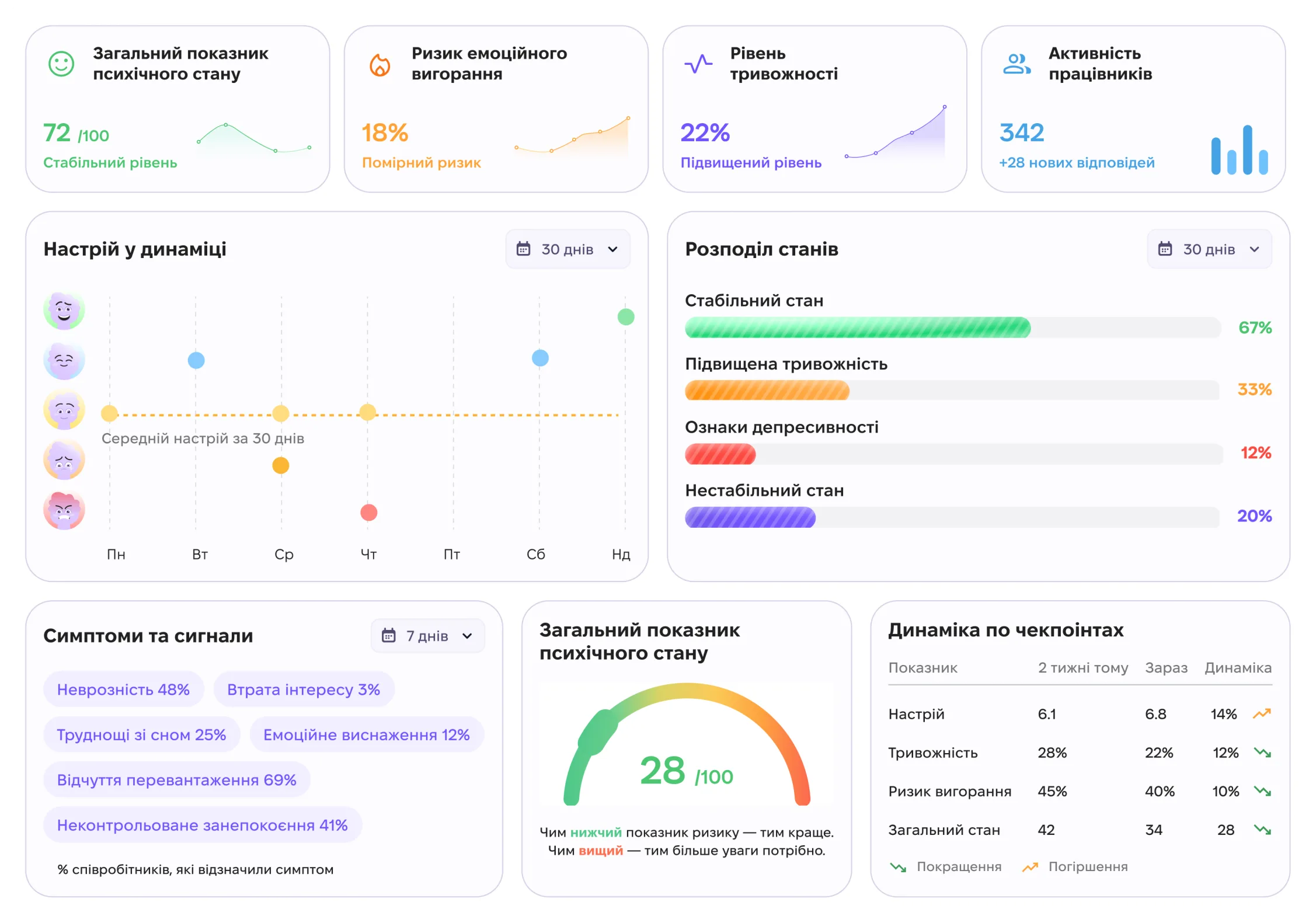
Task: Click the green smiley face icon
Action: (x=61, y=64)
